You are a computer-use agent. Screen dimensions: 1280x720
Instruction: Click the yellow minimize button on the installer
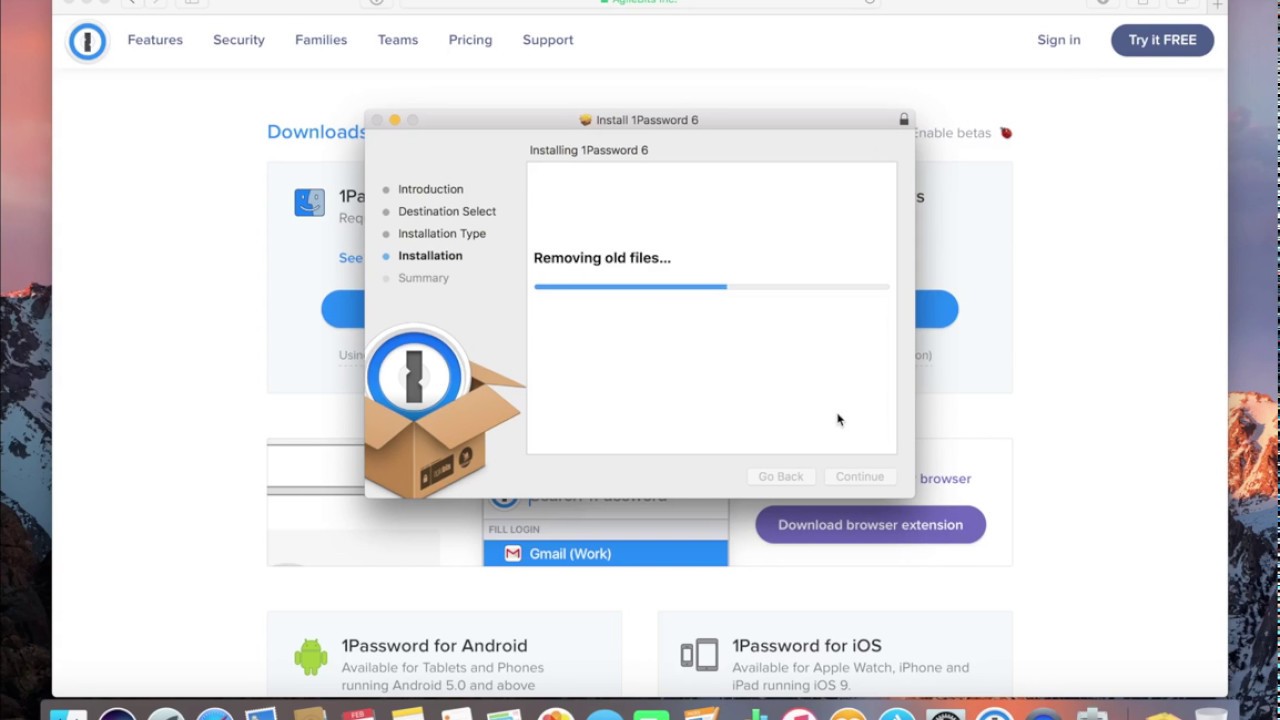point(395,120)
